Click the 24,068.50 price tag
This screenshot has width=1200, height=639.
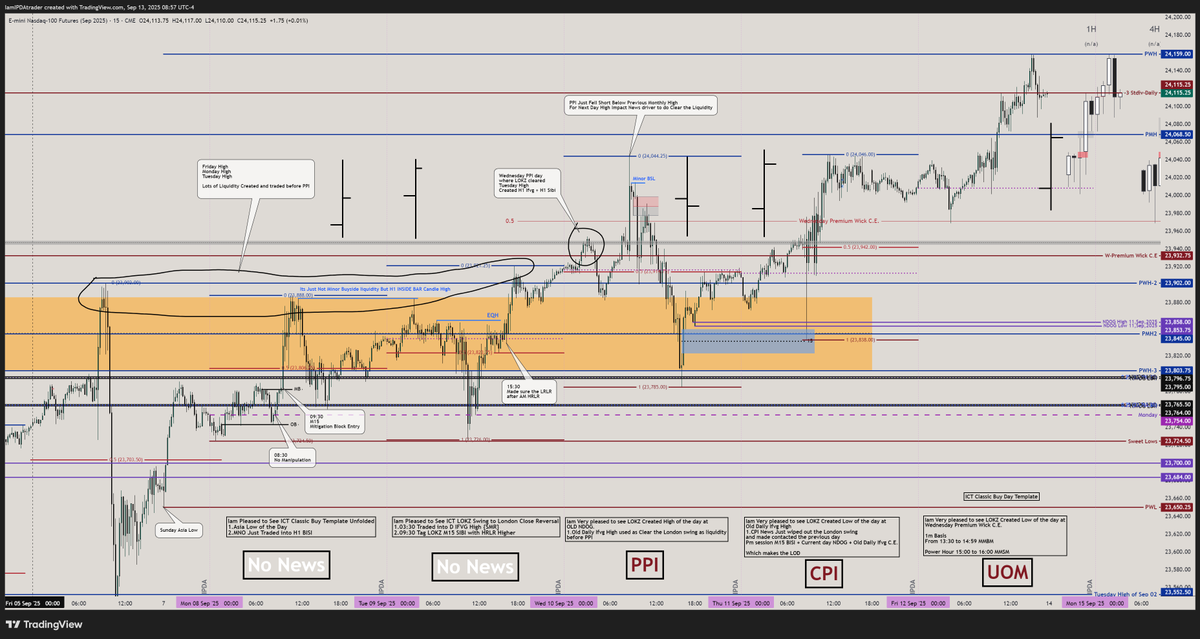coord(1177,133)
